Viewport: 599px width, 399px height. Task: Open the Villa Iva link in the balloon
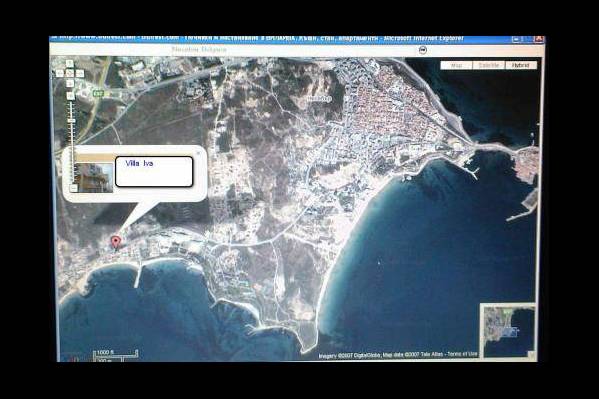(139, 163)
